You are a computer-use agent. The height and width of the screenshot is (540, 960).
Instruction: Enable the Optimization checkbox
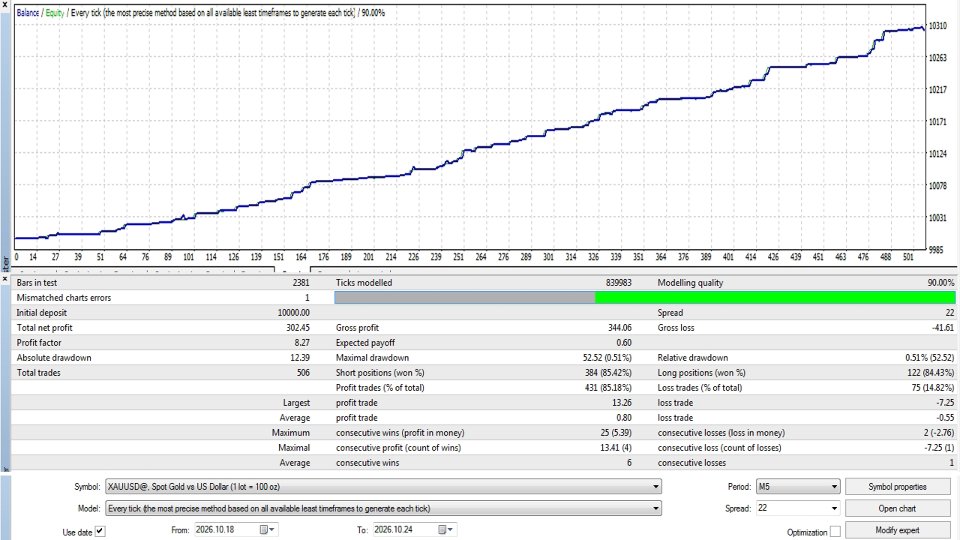coord(834,531)
